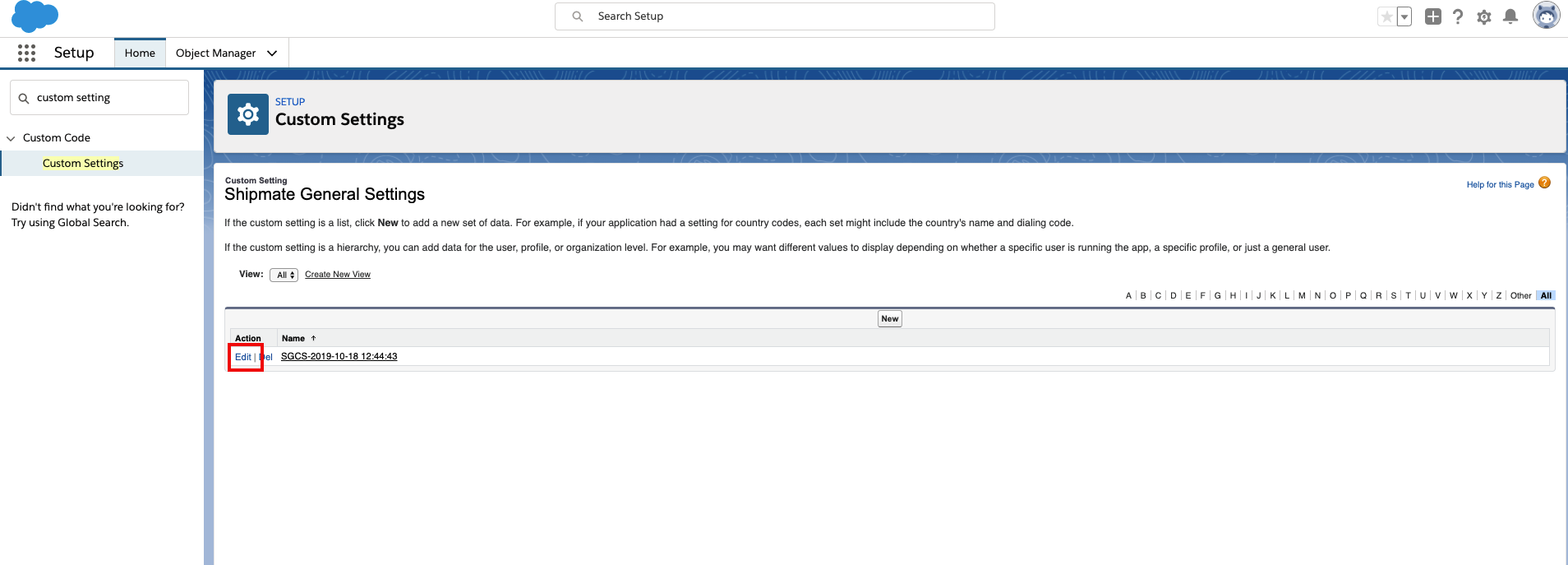Filter list by Other

coord(1521,296)
